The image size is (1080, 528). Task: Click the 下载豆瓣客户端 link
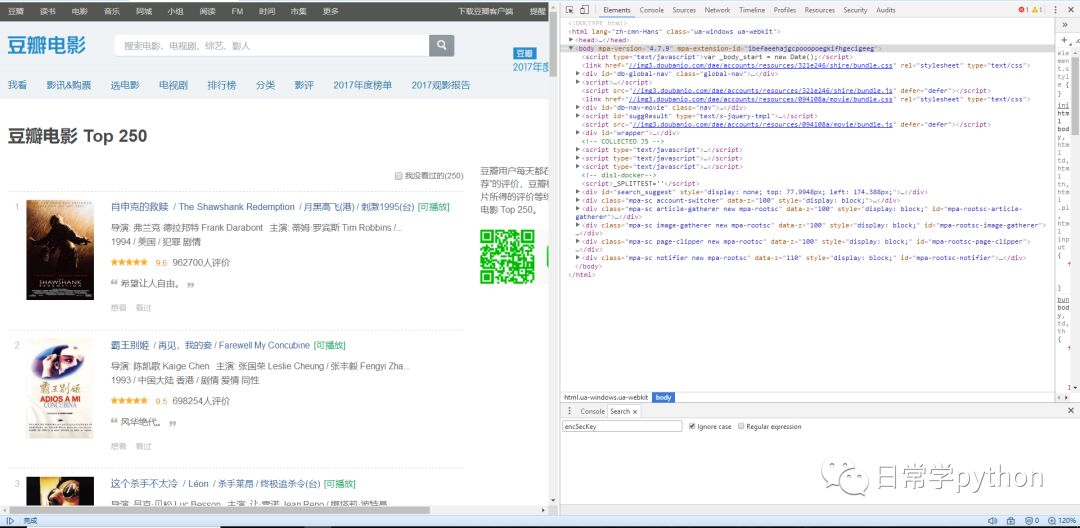click(x=486, y=11)
